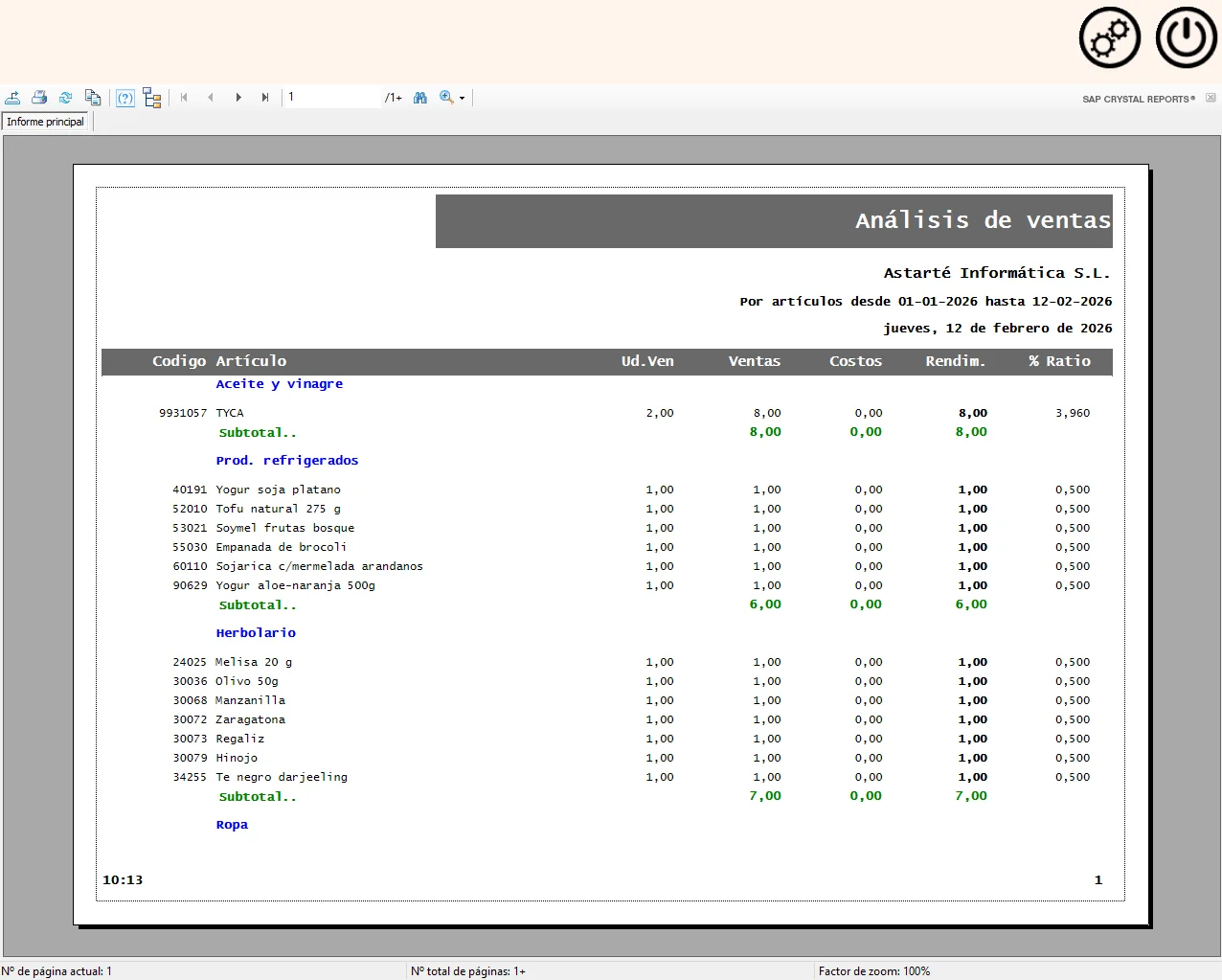This screenshot has height=980, width=1222.
Task: Click the Copy icon in the toolbar
Action: (x=93, y=98)
